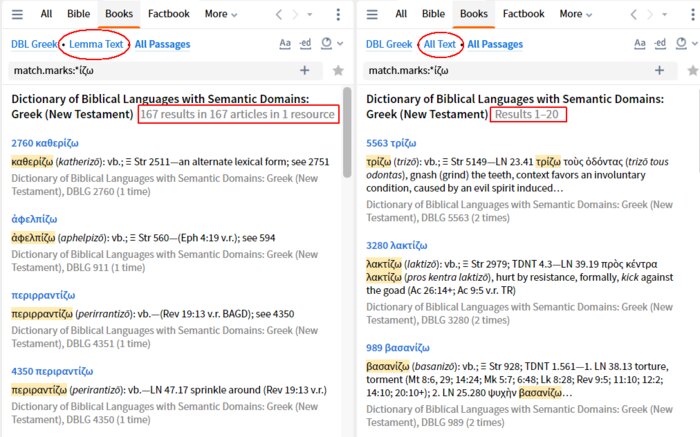The height and width of the screenshot is (437, 700).
Task: Open the 4350 περιραντίζω article link
Action: (52, 371)
